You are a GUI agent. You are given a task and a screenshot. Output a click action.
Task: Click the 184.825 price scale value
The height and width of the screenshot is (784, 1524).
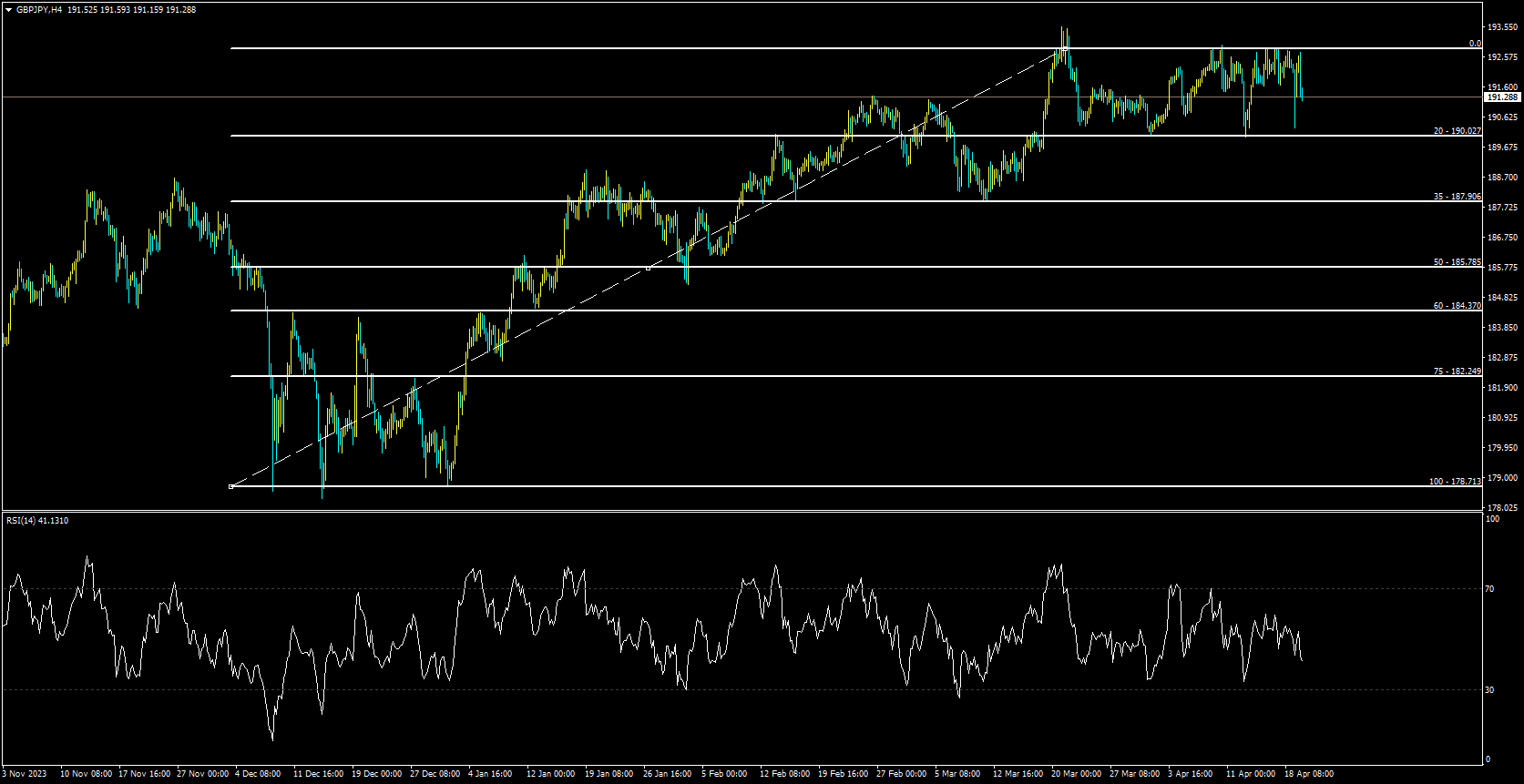pos(1502,298)
